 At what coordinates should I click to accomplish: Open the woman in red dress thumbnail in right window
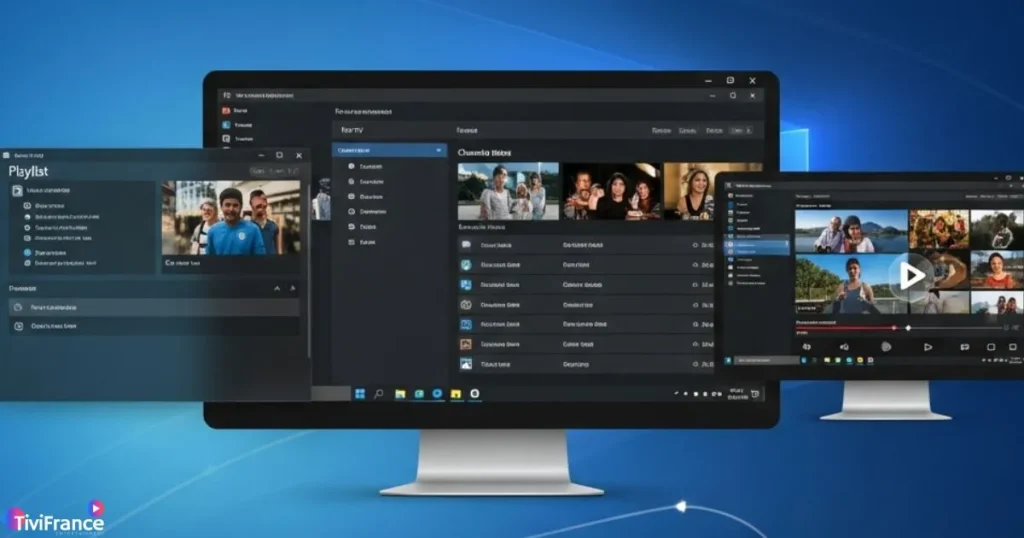pos(997,270)
